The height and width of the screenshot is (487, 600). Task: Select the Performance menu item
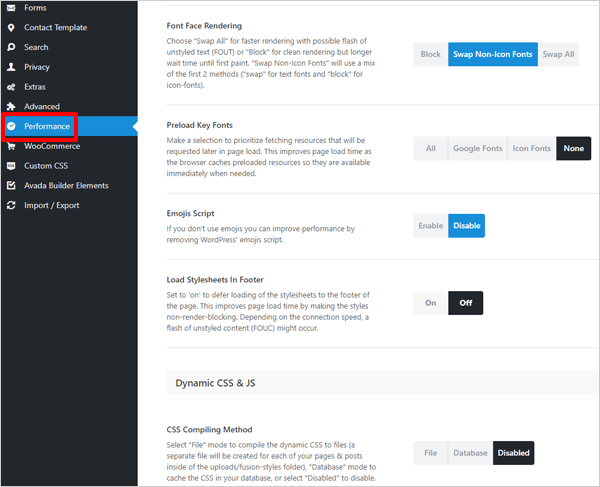point(69,126)
